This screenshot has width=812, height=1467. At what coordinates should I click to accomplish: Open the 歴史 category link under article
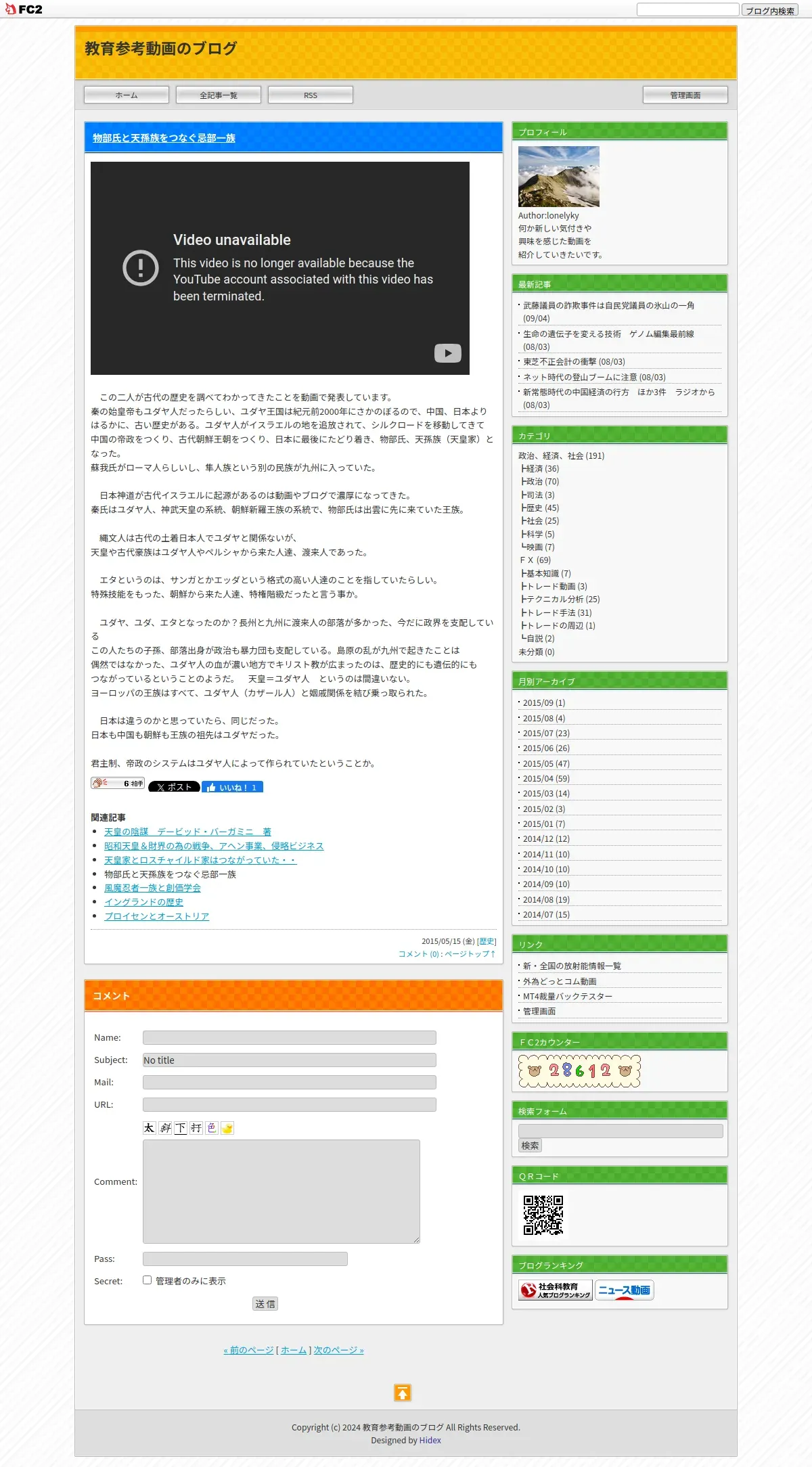click(x=487, y=941)
